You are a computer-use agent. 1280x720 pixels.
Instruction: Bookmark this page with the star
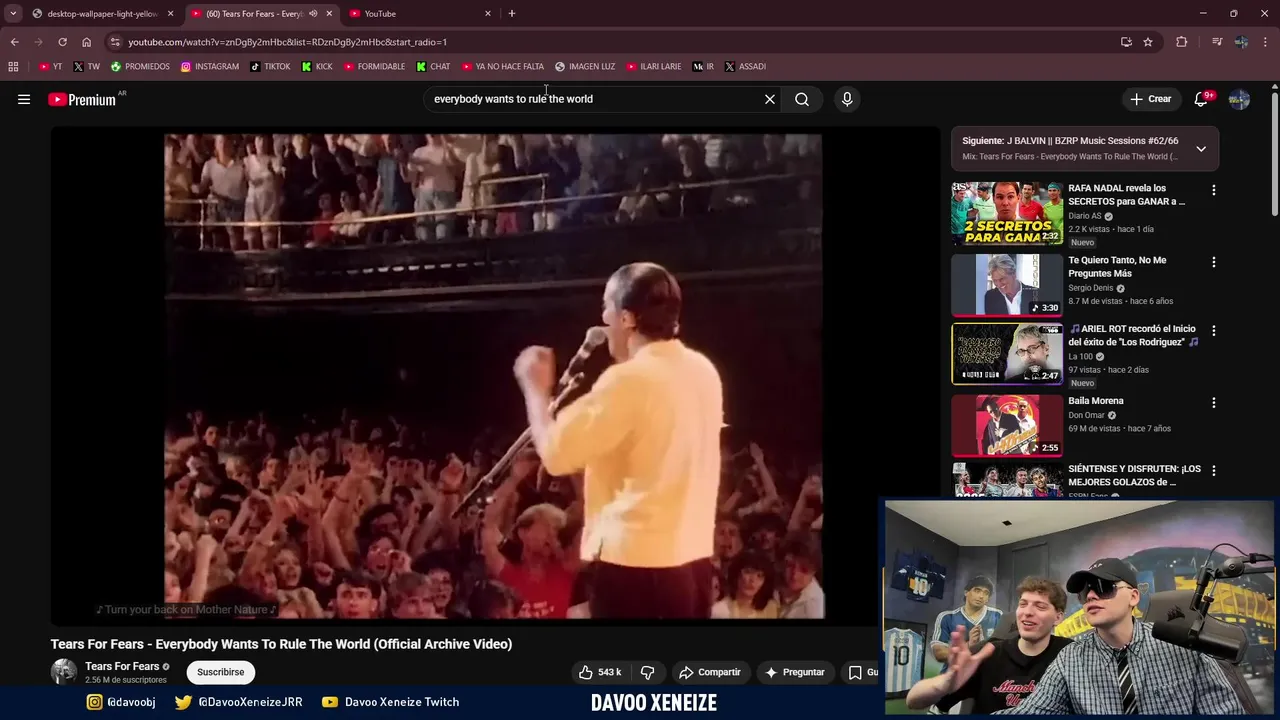click(1148, 42)
